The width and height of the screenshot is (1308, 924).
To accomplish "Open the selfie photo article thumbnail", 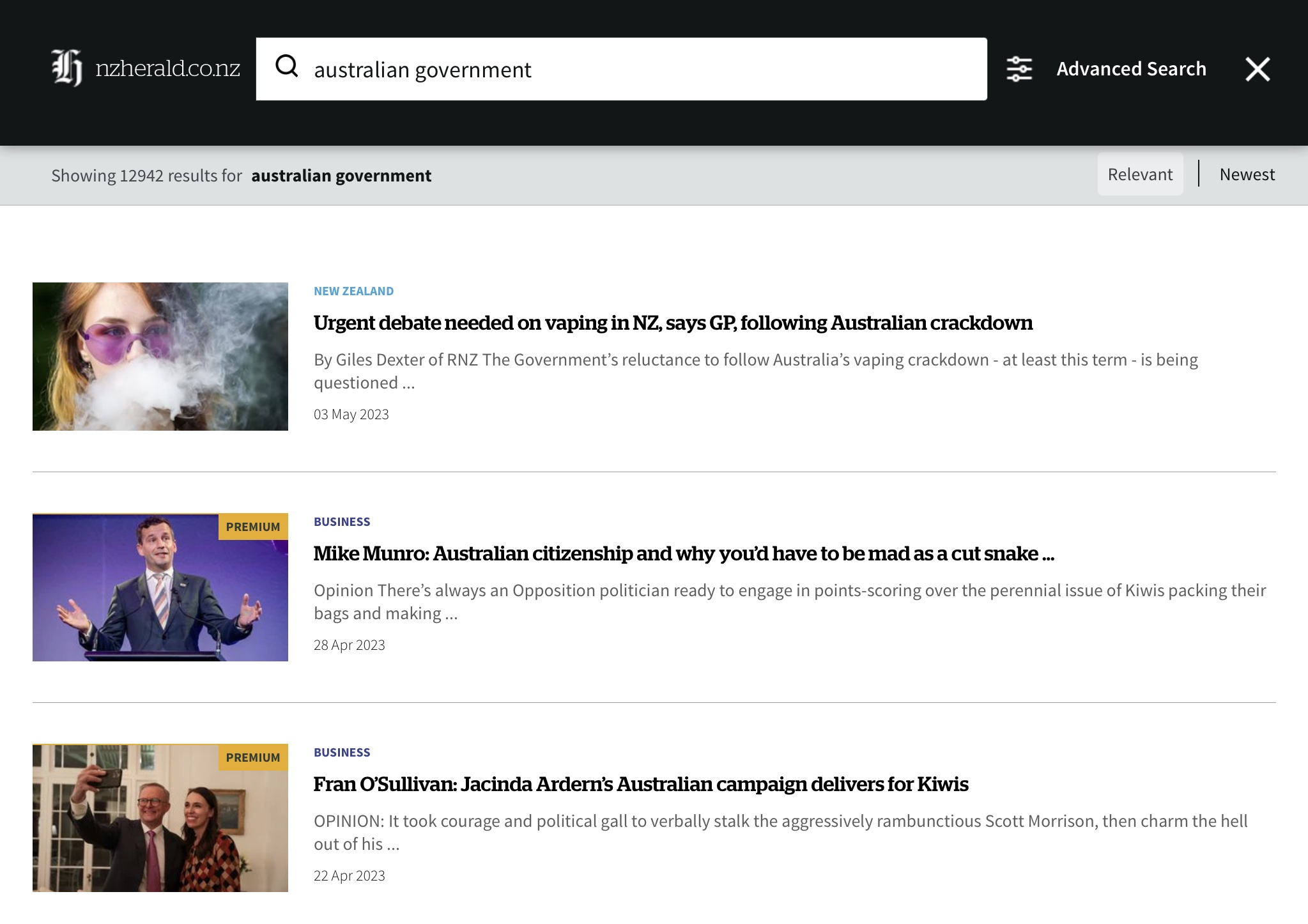I will 160,818.
